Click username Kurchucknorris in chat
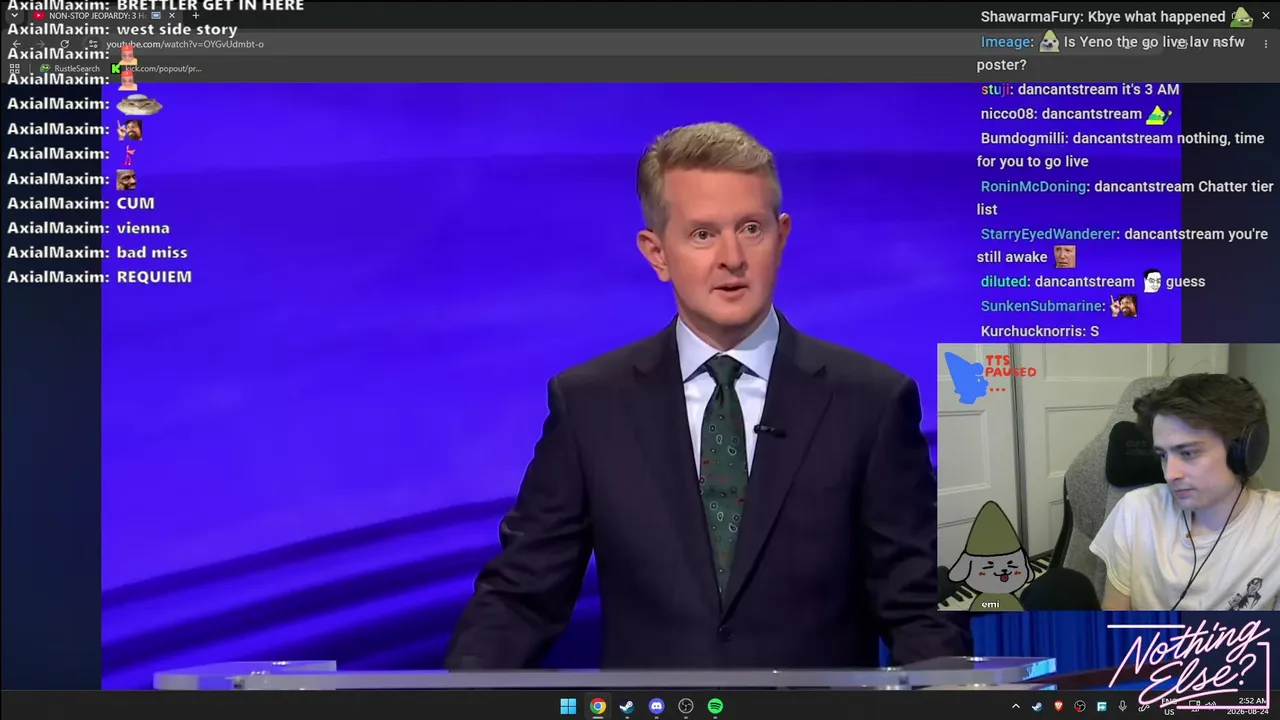The width and height of the screenshot is (1280, 720). pos(1033,330)
